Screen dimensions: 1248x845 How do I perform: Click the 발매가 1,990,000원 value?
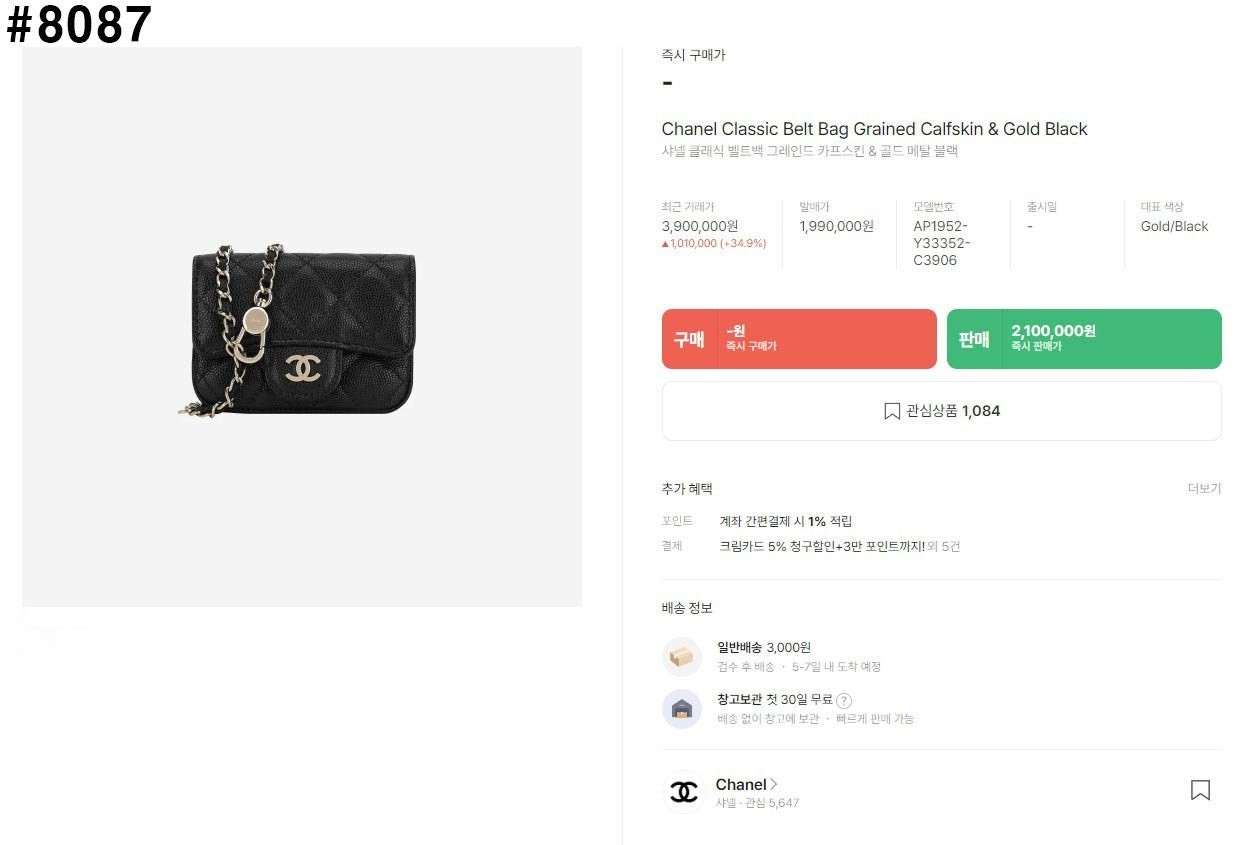(x=836, y=226)
